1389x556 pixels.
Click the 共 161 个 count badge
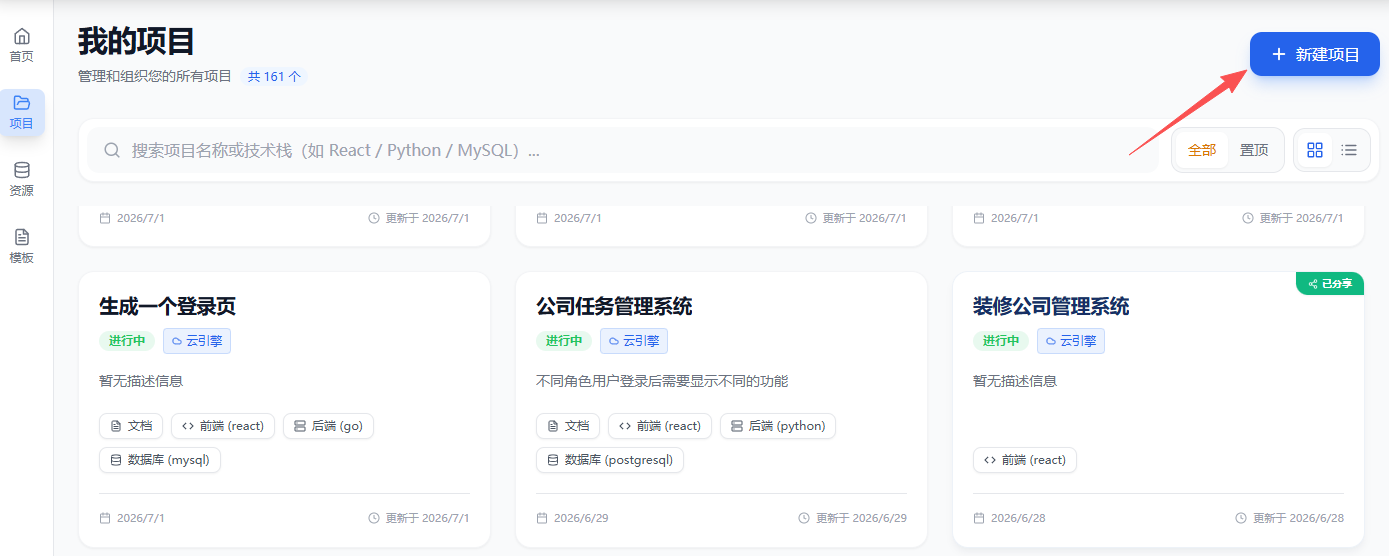coord(274,76)
